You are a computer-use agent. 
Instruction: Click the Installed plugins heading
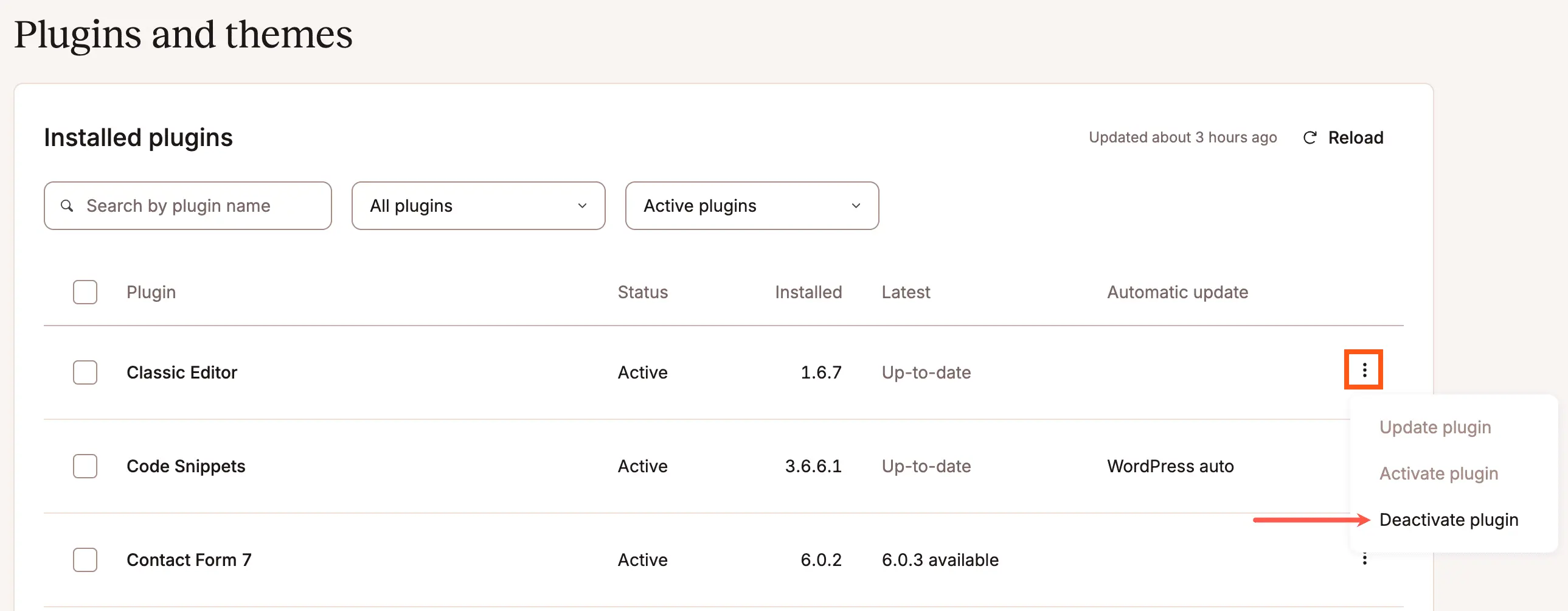point(138,138)
